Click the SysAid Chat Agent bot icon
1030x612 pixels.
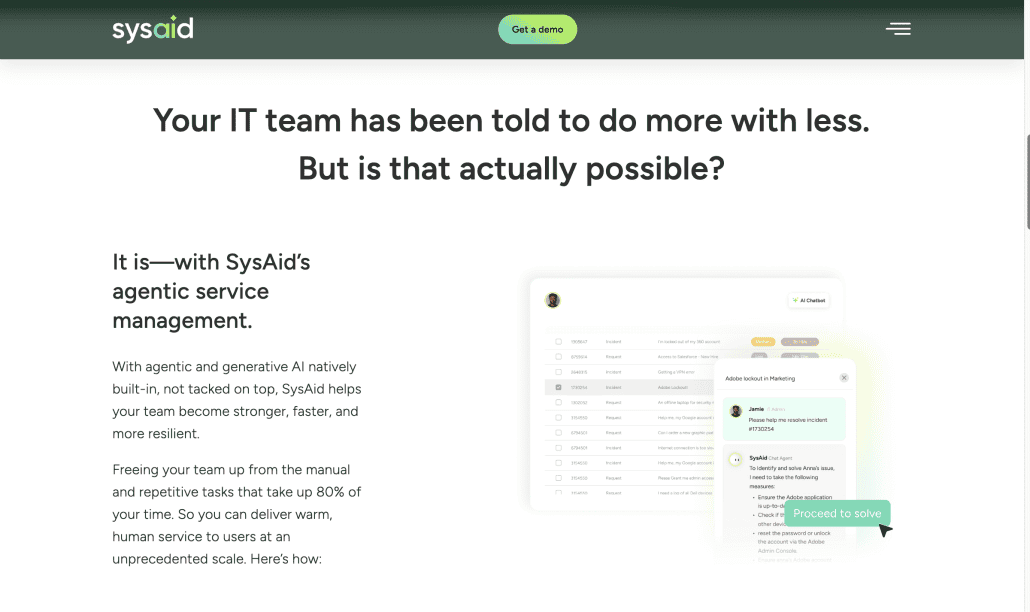pyautogui.click(x=736, y=459)
